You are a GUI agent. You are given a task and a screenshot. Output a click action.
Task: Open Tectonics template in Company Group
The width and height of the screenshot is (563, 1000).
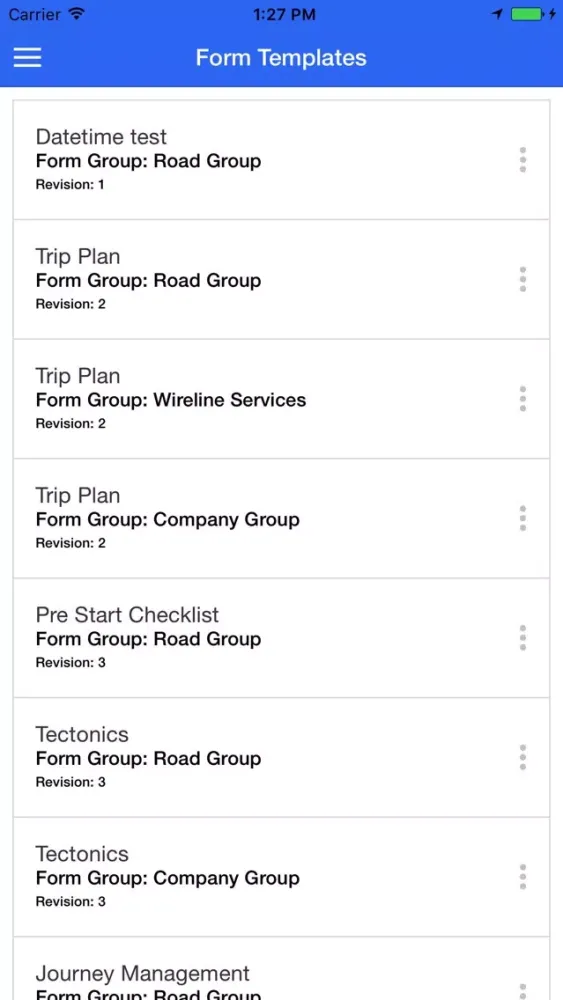[281, 877]
